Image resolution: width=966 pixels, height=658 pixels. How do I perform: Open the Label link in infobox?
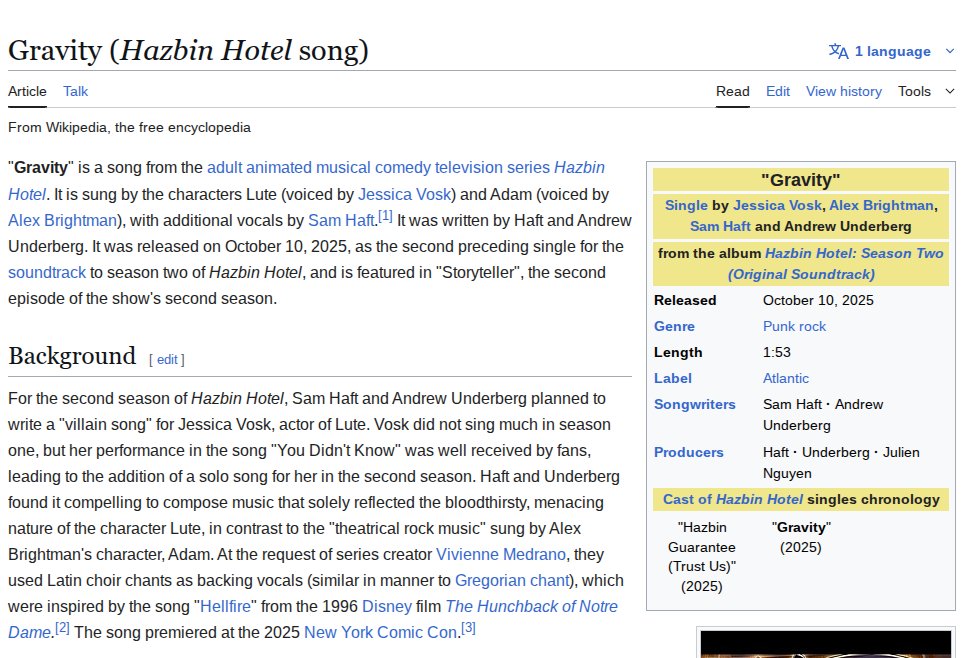coord(673,378)
